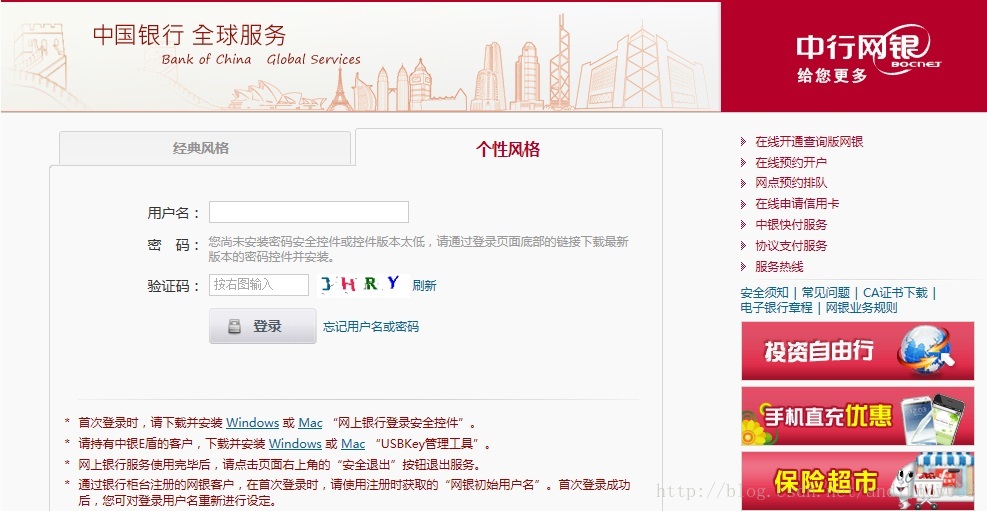The height and width of the screenshot is (511, 987).
Task: Open 在线预约开户 link
Action: click(791, 162)
